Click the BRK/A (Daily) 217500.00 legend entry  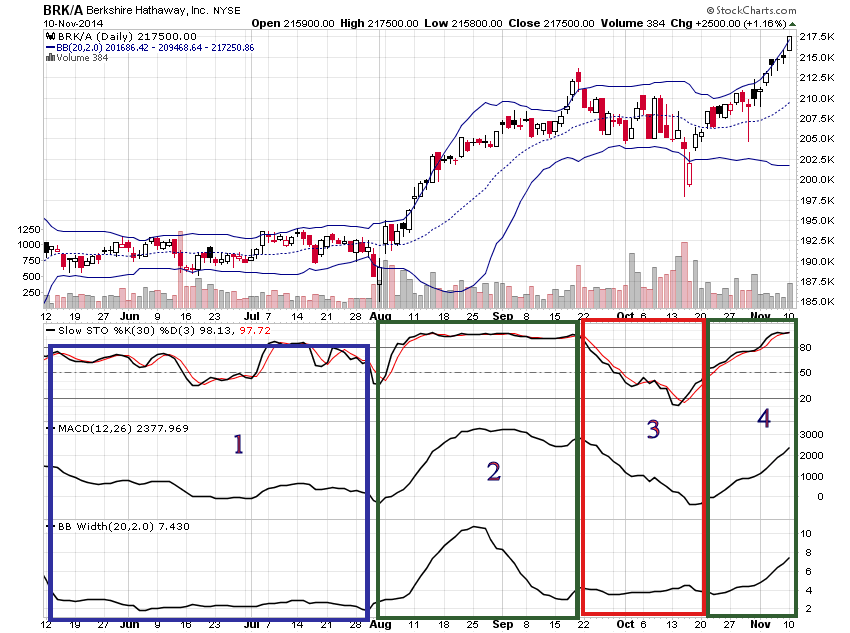pyautogui.click(x=127, y=36)
